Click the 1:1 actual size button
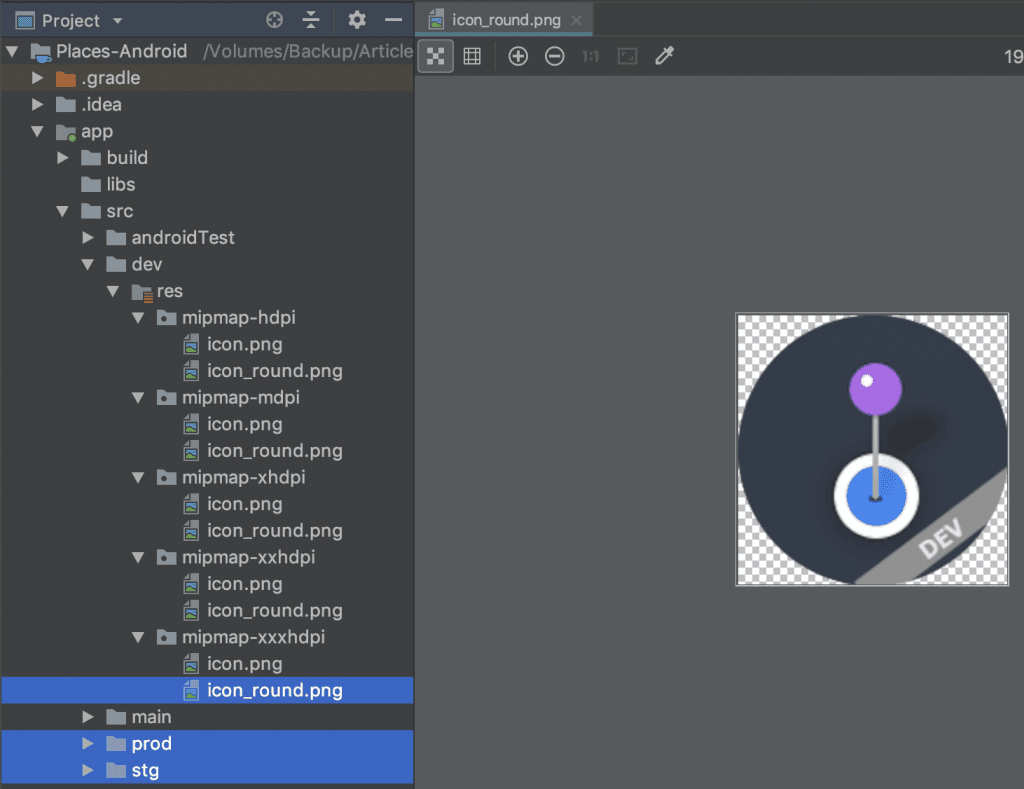The width and height of the screenshot is (1024, 789). (x=590, y=56)
